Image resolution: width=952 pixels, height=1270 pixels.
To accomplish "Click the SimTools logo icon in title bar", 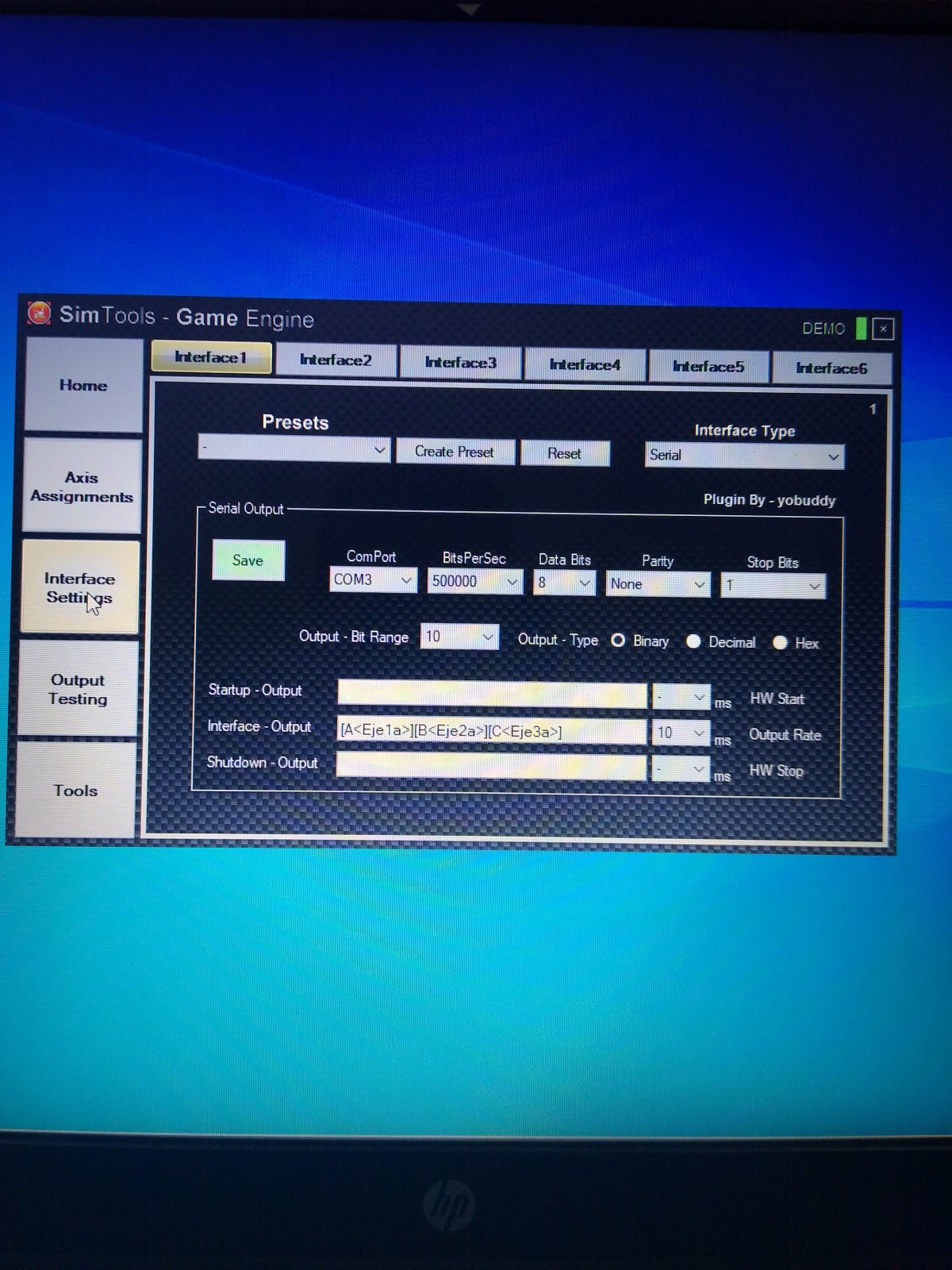I will click(39, 313).
